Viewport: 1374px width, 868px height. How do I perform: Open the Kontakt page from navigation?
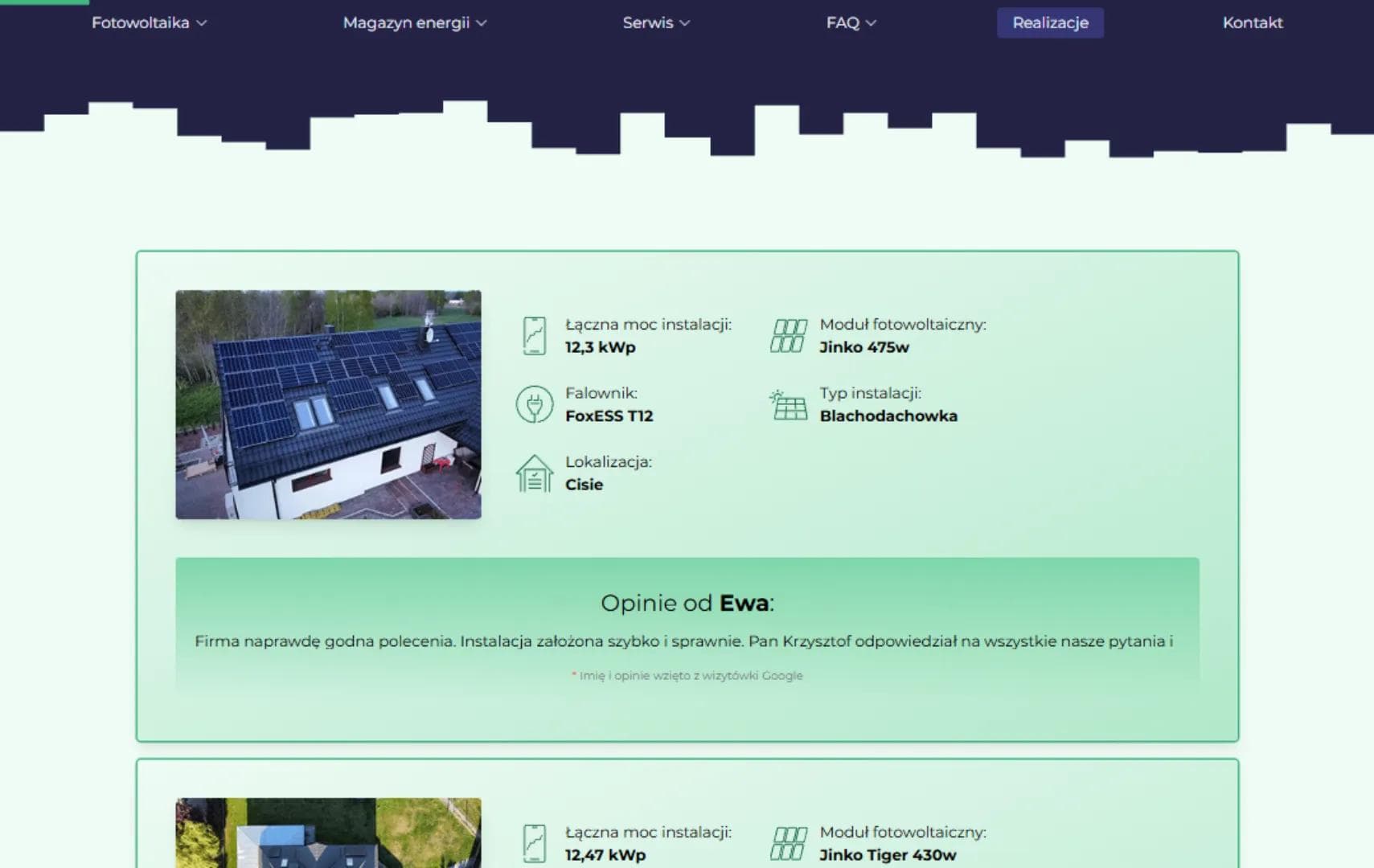[x=1251, y=23]
